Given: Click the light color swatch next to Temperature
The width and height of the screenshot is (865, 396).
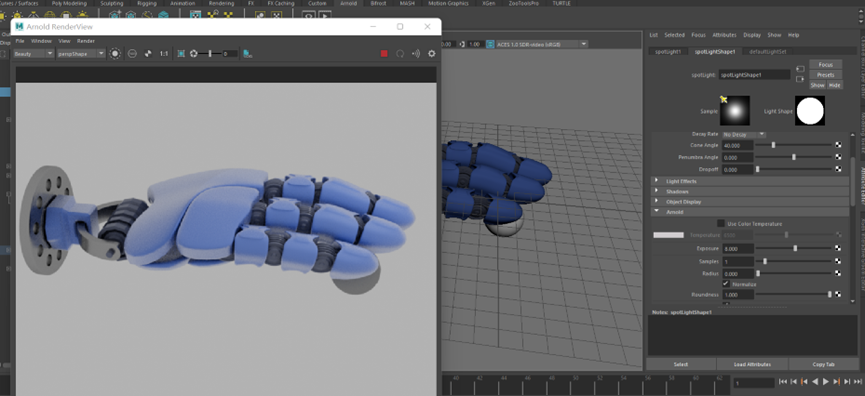Looking at the screenshot, I should point(668,235).
